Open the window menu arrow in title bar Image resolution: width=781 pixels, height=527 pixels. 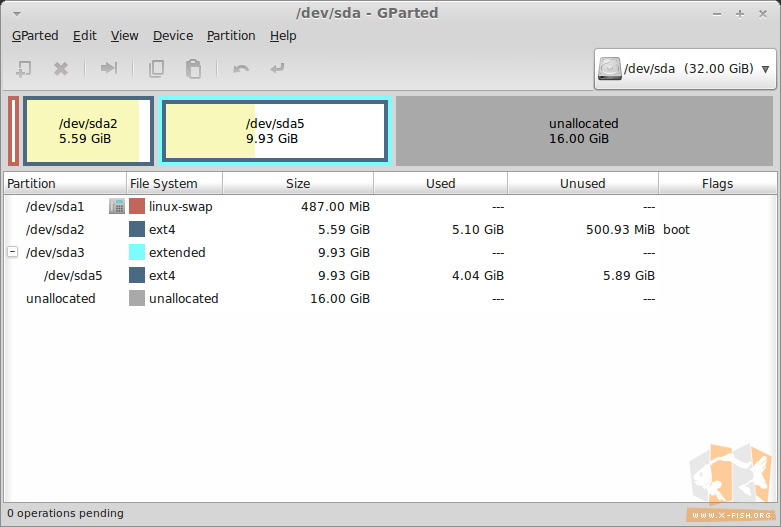pyautogui.click(x=16, y=14)
